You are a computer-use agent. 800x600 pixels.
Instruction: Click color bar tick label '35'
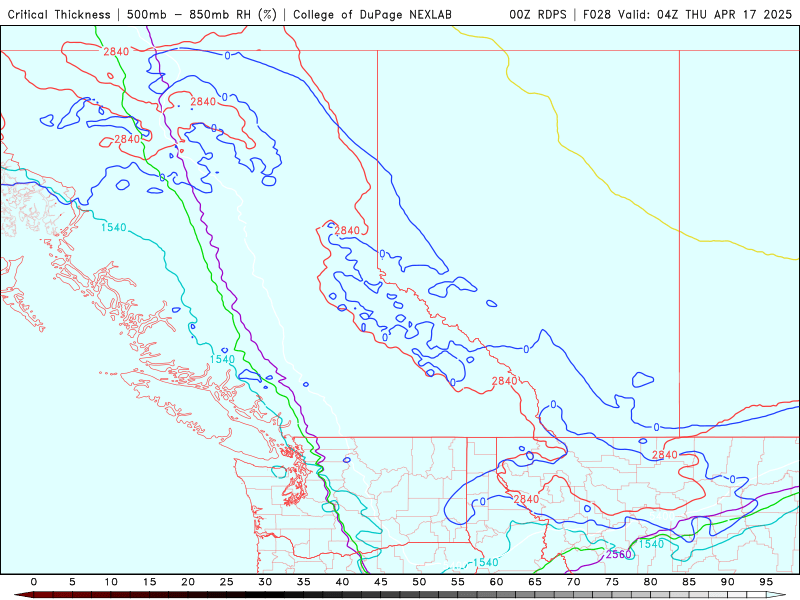304,582
